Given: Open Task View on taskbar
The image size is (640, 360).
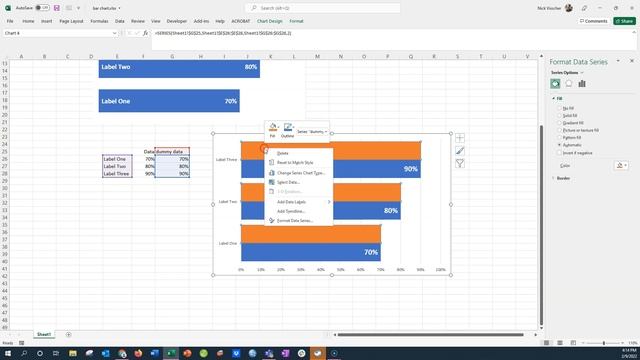Looking at the screenshot, I should click(56, 353).
